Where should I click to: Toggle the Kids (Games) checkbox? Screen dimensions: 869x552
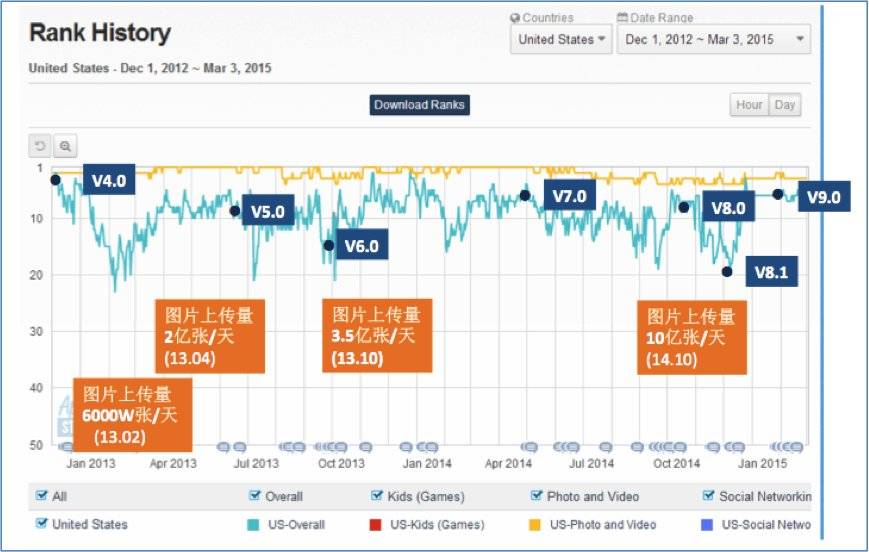coord(377,495)
